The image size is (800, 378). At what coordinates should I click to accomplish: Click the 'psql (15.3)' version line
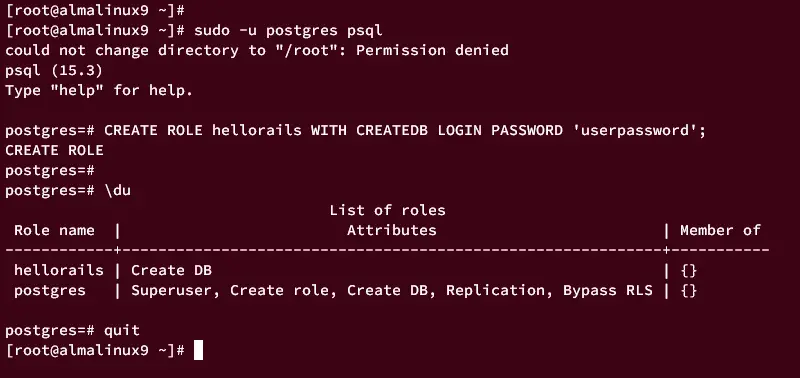coord(54,70)
